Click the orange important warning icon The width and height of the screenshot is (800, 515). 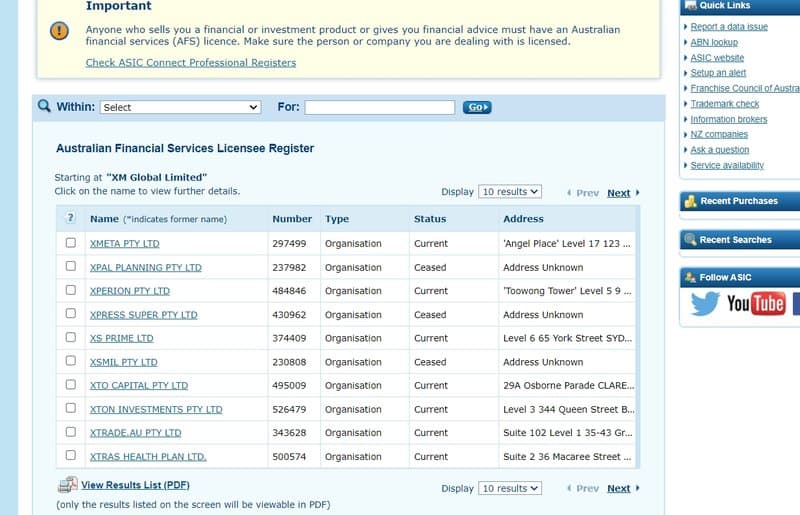pyautogui.click(x=59, y=31)
